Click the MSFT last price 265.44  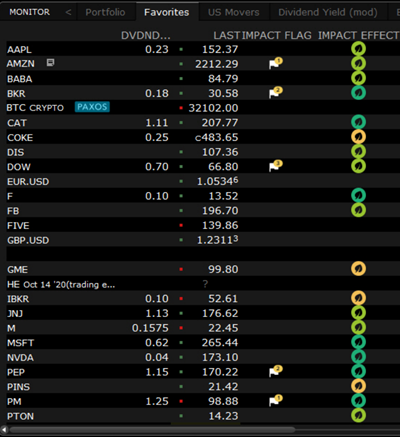(x=220, y=343)
